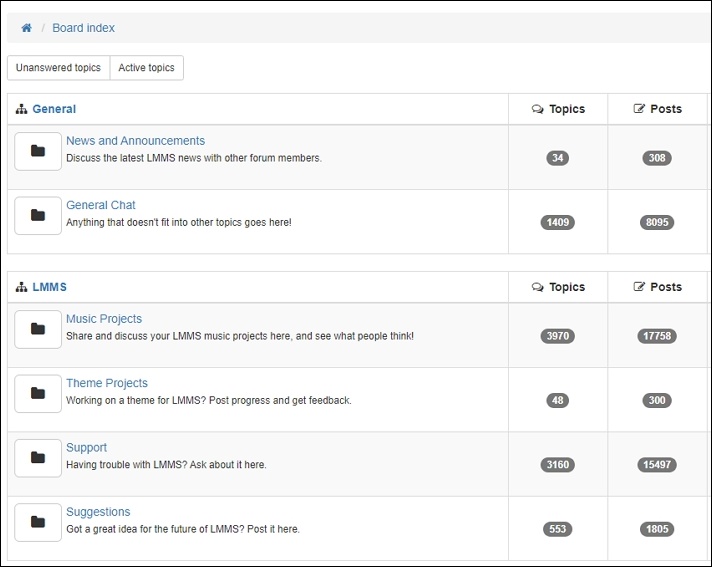Click folder icon for Music Projects

(x=38, y=329)
